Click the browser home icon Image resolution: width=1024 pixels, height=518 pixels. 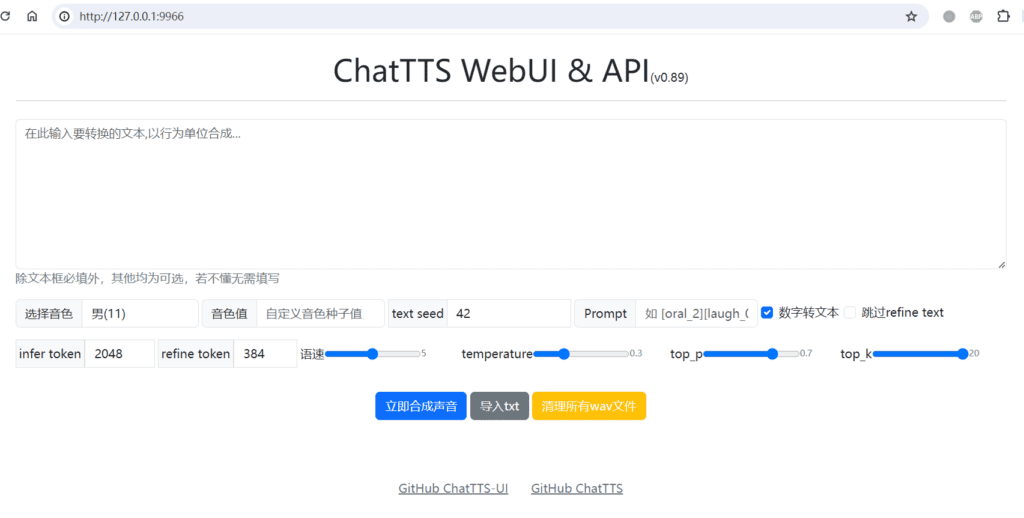(x=32, y=16)
